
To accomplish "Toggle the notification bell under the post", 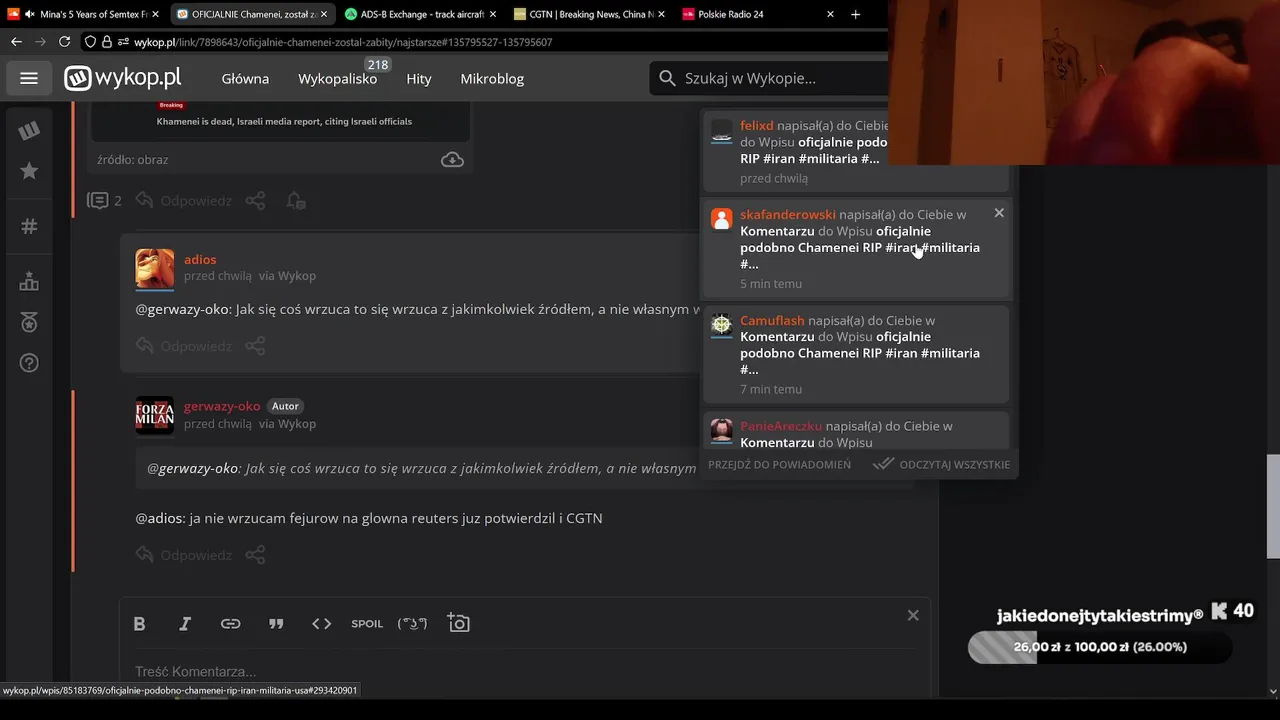I will pos(295,201).
